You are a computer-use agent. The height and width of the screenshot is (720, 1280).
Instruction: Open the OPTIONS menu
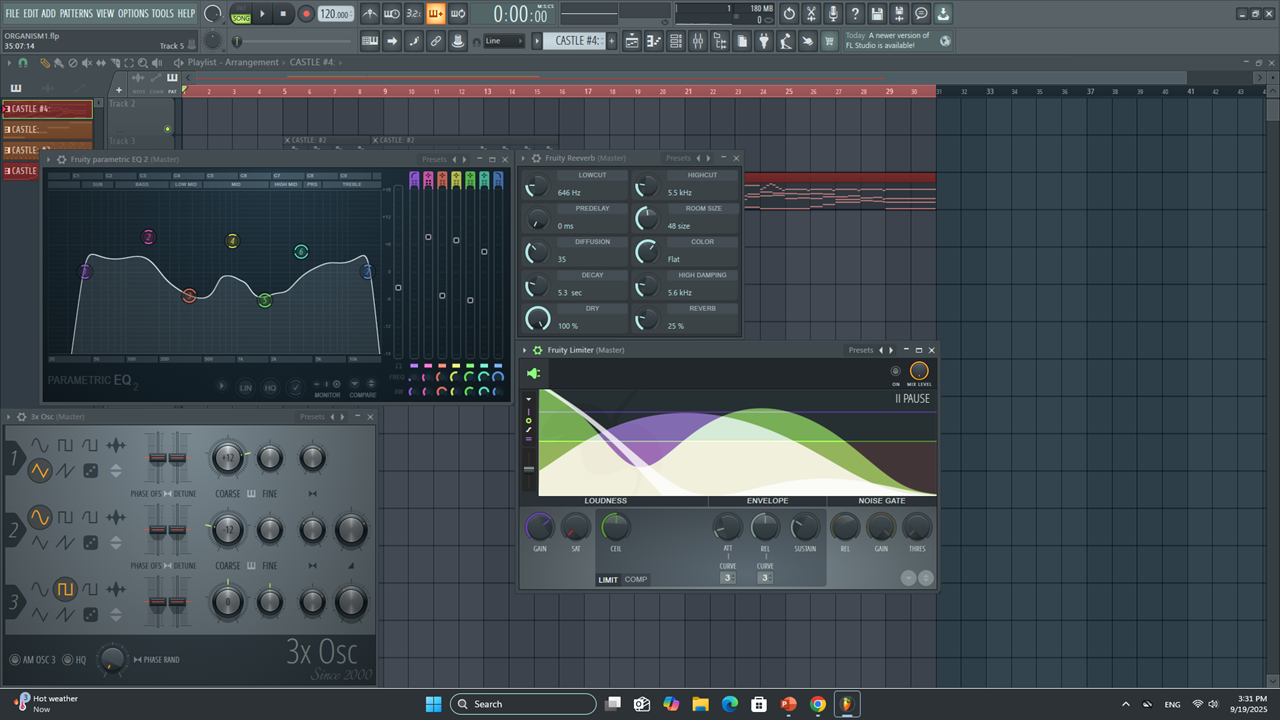click(x=133, y=13)
